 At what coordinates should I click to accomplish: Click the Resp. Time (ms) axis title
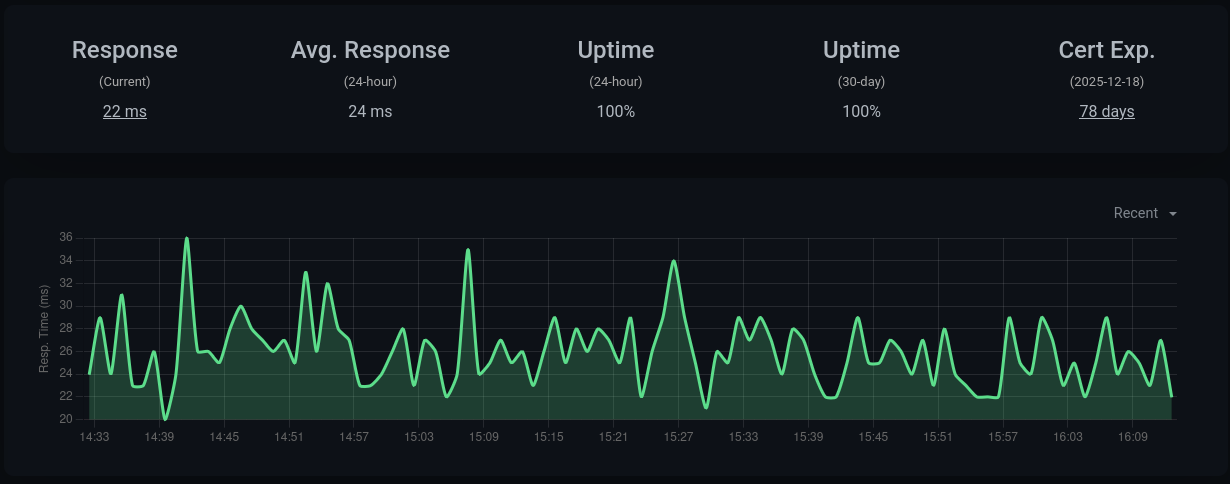click(44, 328)
